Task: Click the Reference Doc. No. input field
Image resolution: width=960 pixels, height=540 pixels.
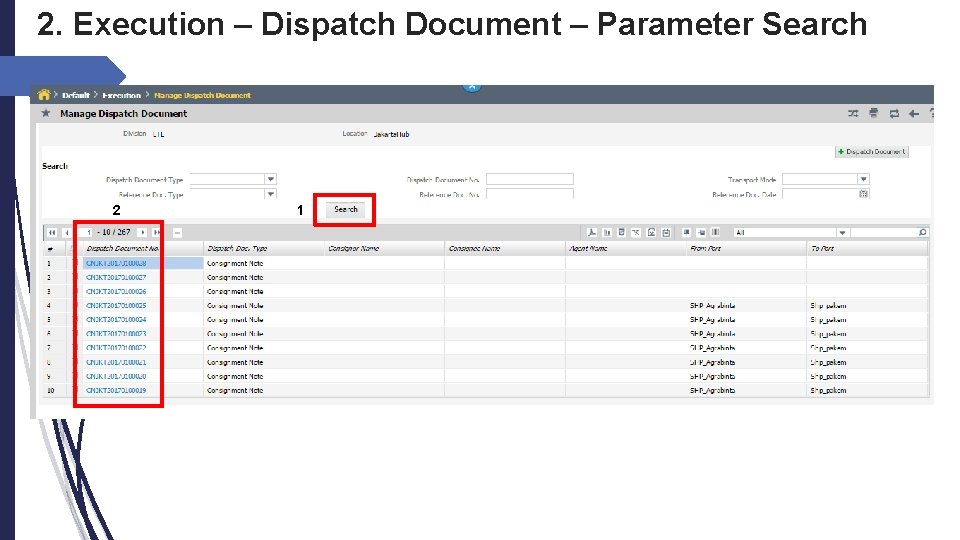Action: click(x=530, y=194)
